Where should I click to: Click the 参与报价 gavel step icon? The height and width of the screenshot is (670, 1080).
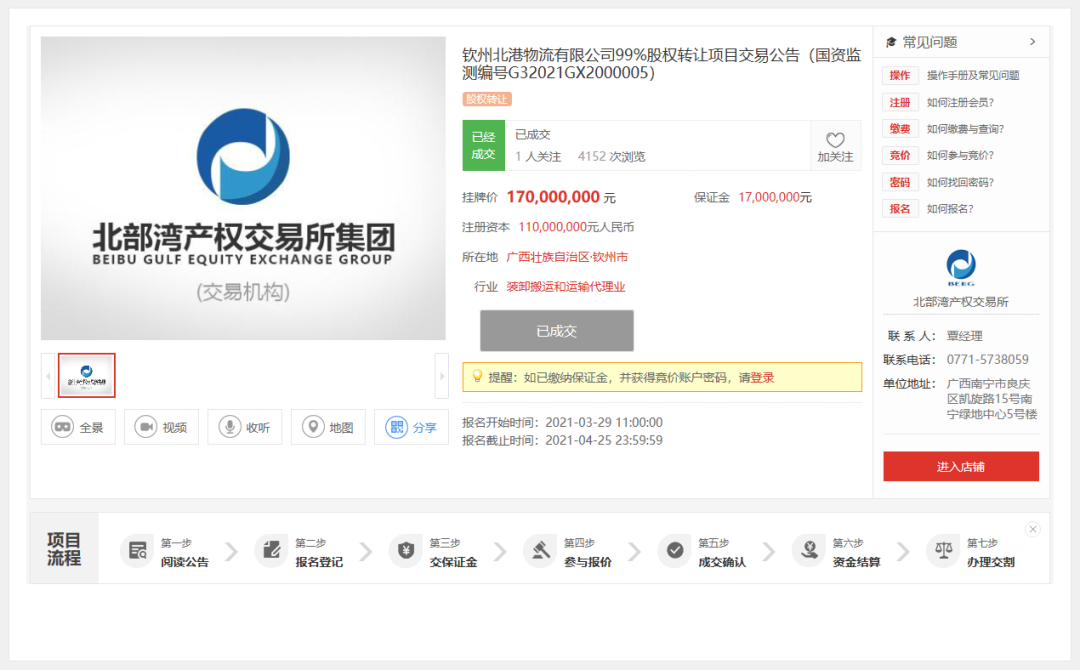pos(540,551)
